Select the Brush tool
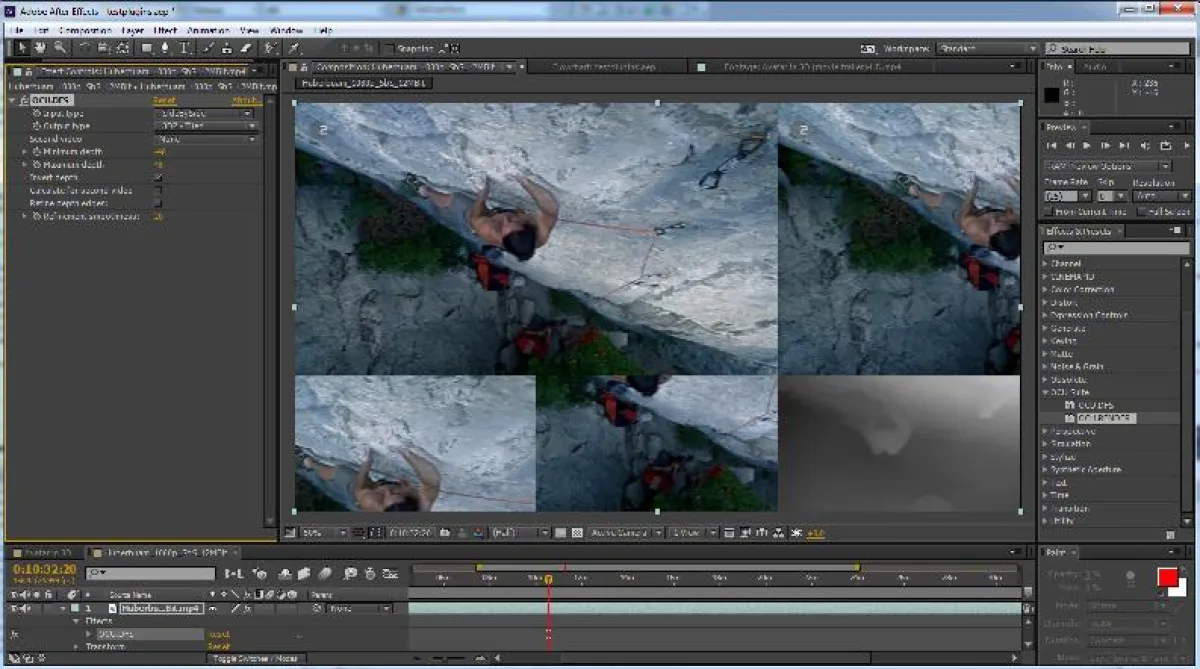This screenshot has width=1200, height=669. pyautogui.click(x=207, y=47)
